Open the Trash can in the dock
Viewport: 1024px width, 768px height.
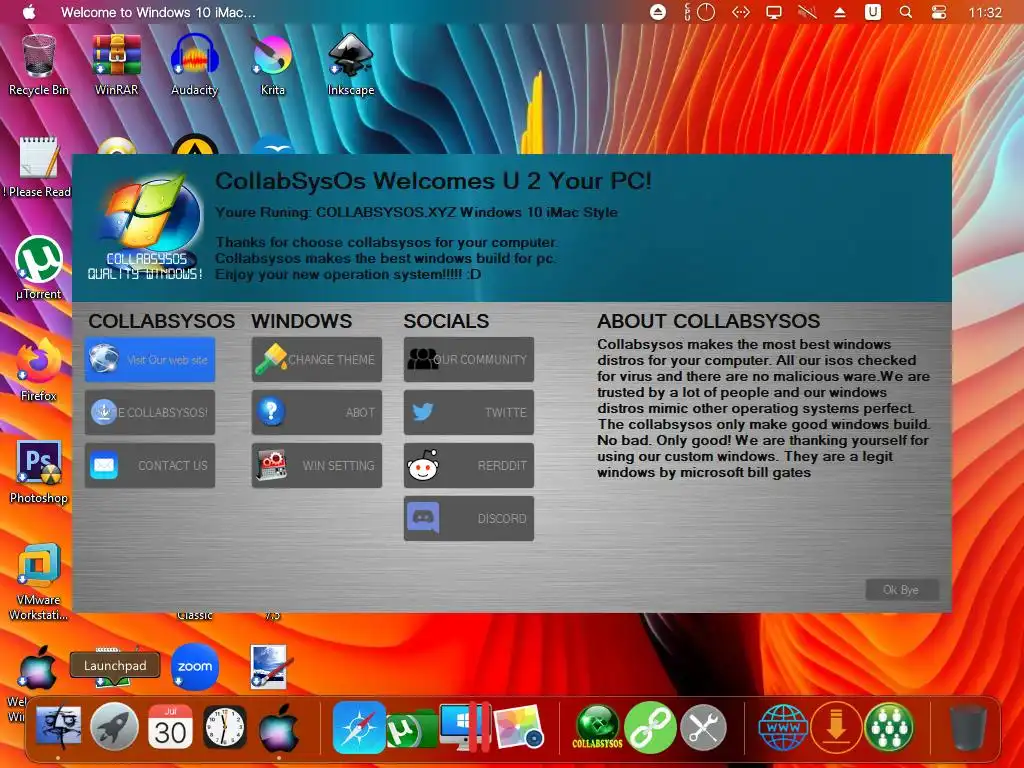[x=968, y=727]
